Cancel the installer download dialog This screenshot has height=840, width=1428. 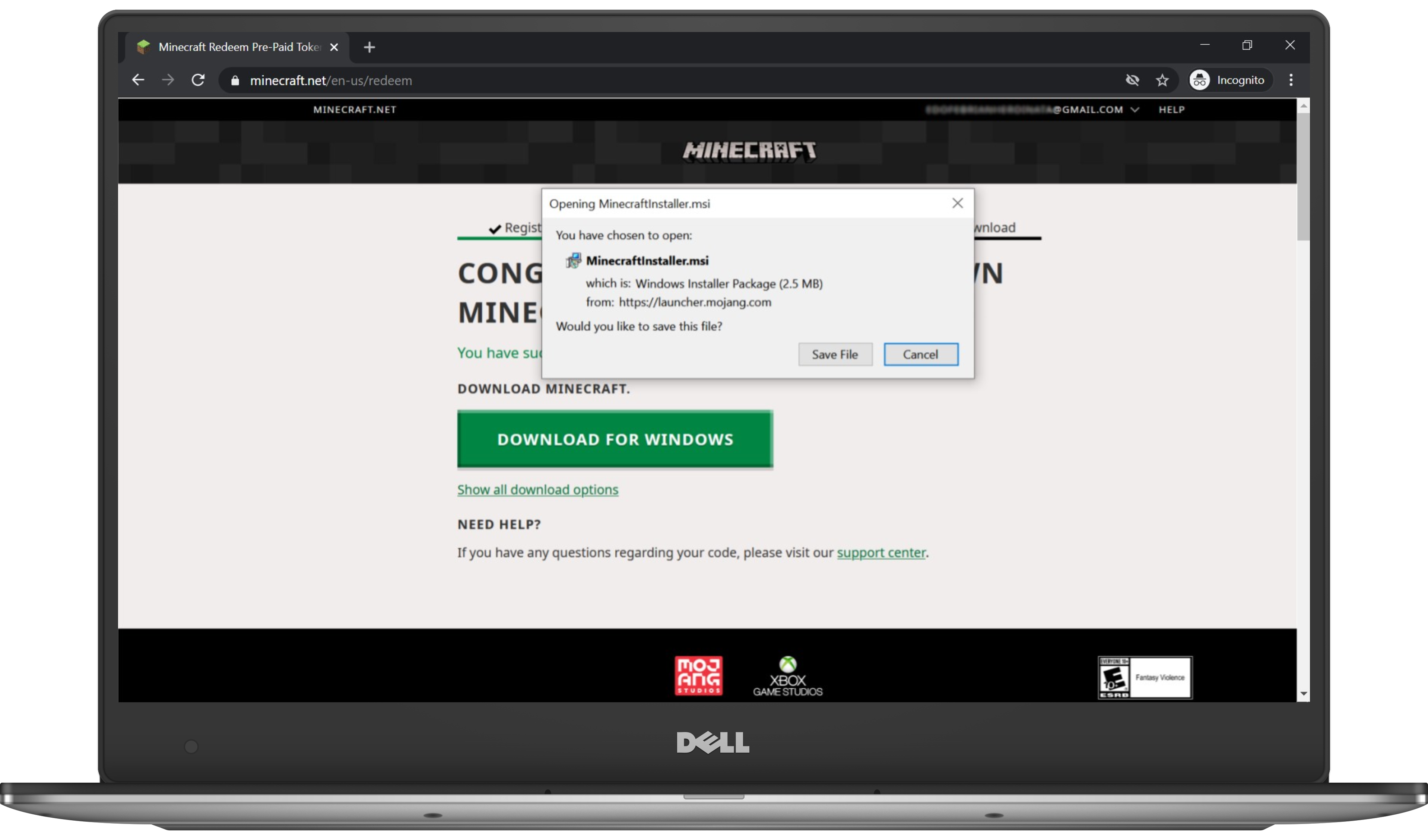click(x=920, y=354)
